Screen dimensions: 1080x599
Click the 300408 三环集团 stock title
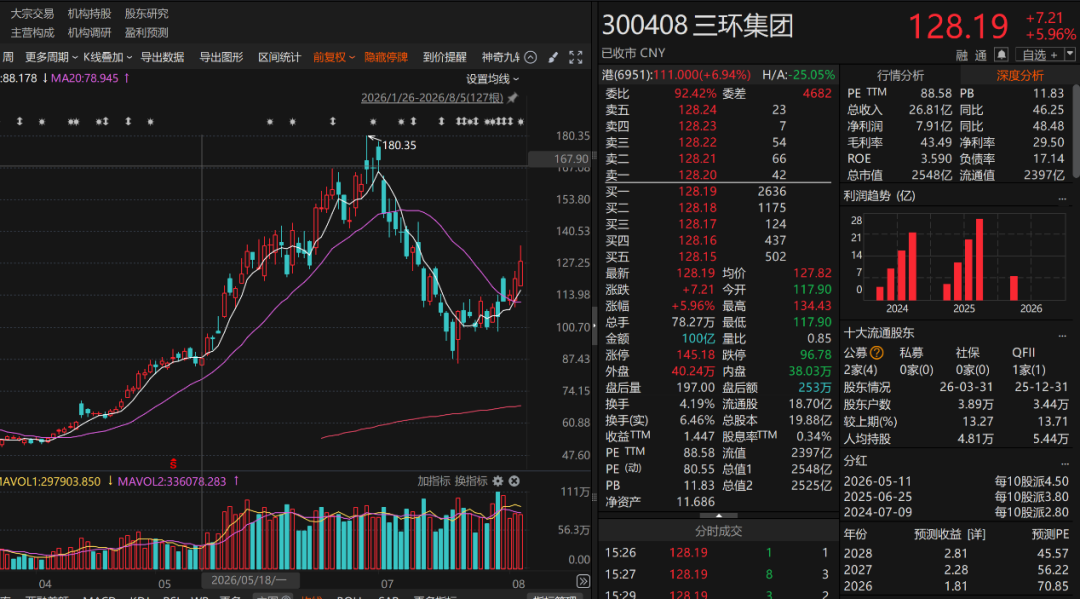698,26
